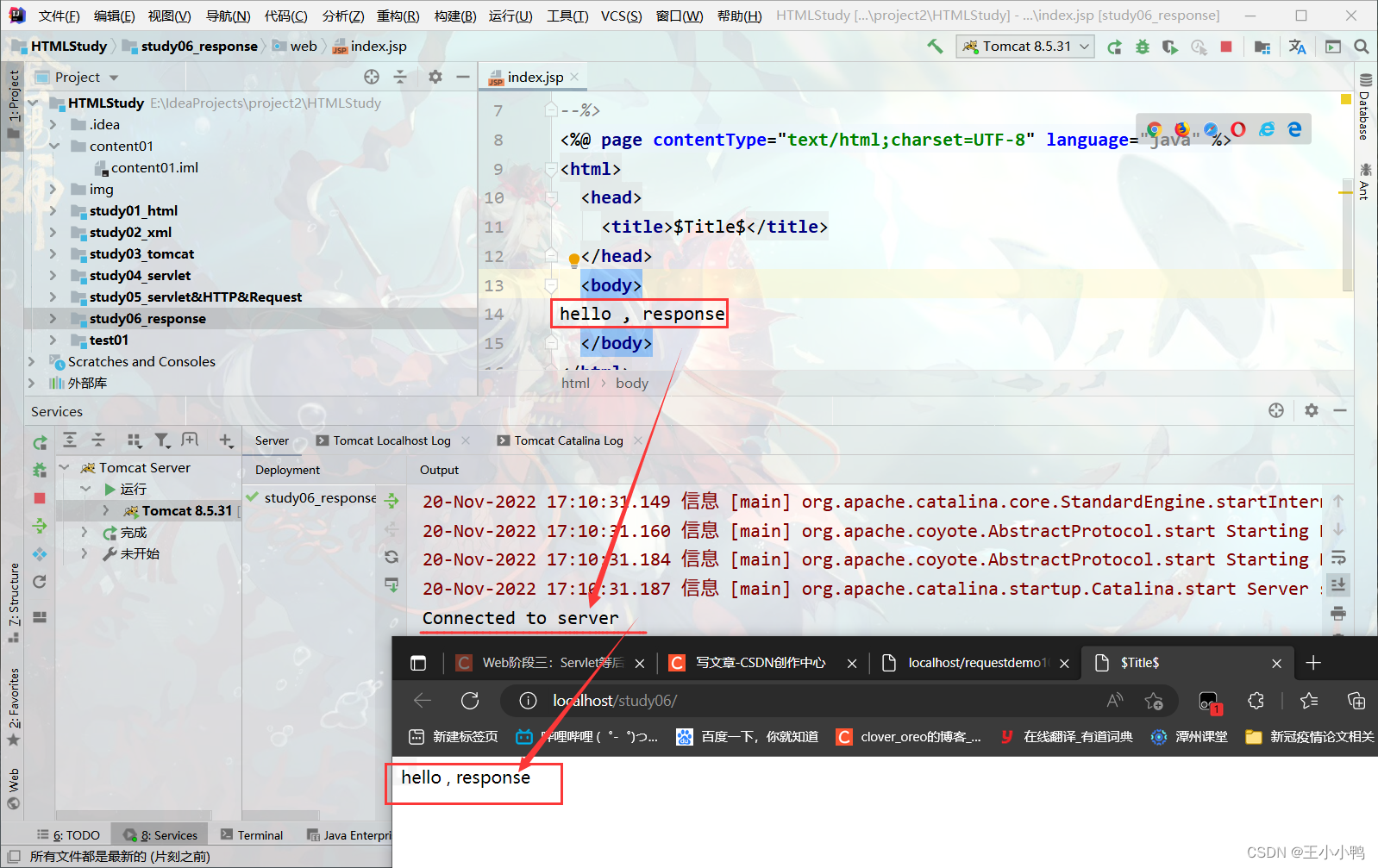Click the Build project hammer icon
Image resolution: width=1378 pixels, height=868 pixels.
tap(935, 47)
